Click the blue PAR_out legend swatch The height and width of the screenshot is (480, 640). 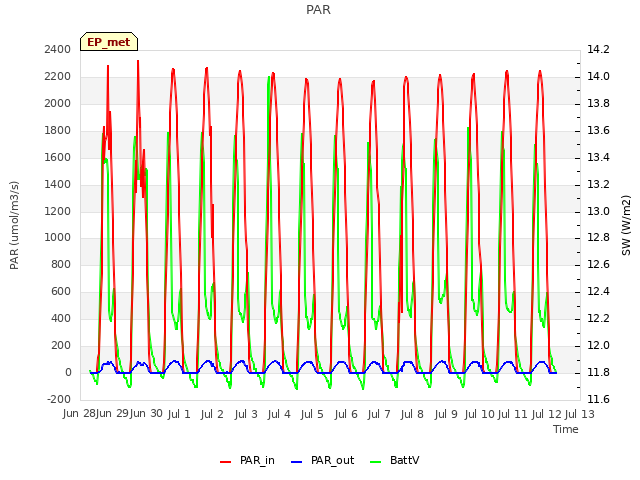[296, 462]
